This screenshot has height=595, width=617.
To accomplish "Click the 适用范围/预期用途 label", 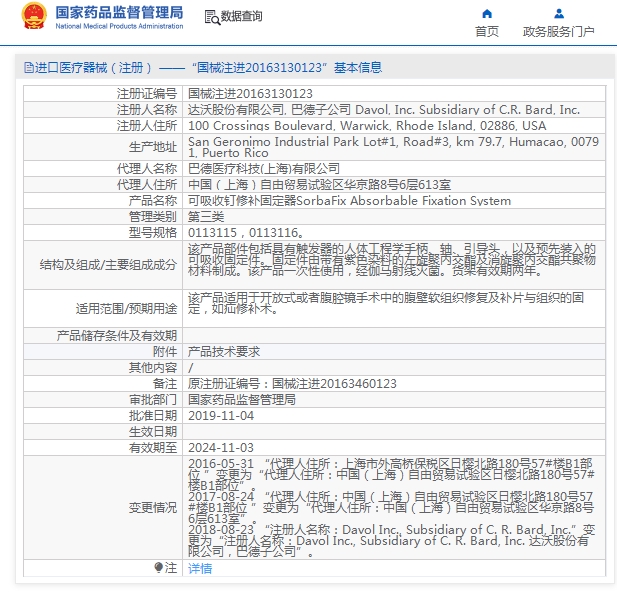I will click(x=126, y=309).
